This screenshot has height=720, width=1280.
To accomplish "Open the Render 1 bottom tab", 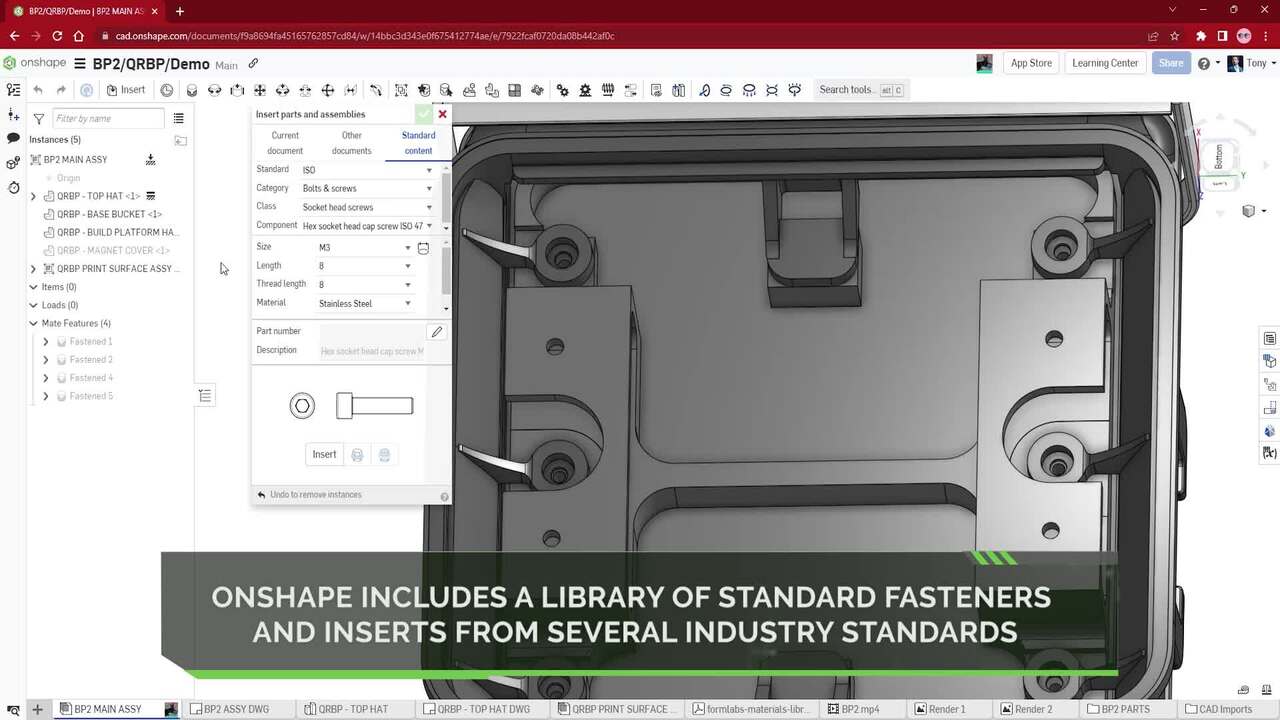I will point(948,709).
